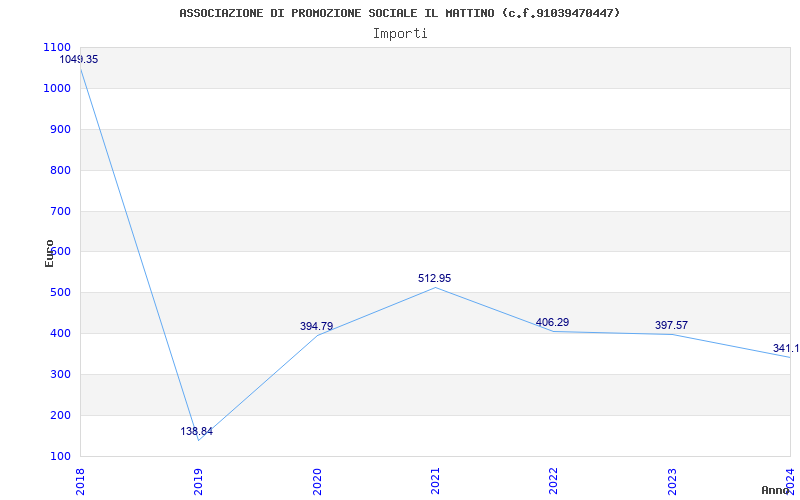The height and width of the screenshot is (500, 800).
Task: Click the 341.1 data label
Action: (785, 349)
